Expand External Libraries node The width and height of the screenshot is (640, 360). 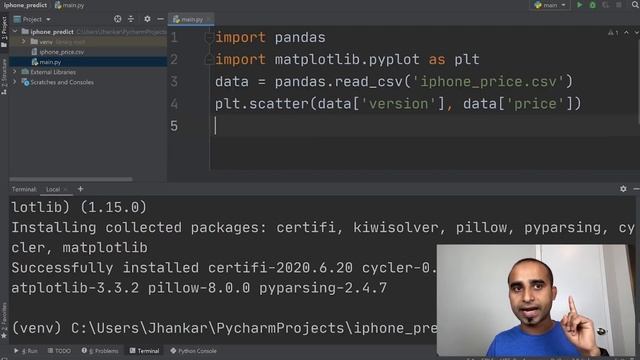point(16,72)
